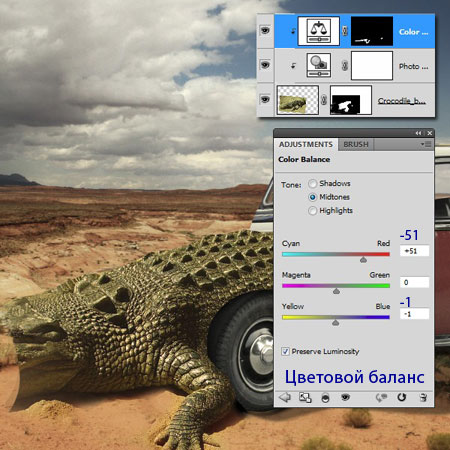The height and width of the screenshot is (450, 450).
Task: Select the Highlights tone option
Action: click(x=312, y=211)
